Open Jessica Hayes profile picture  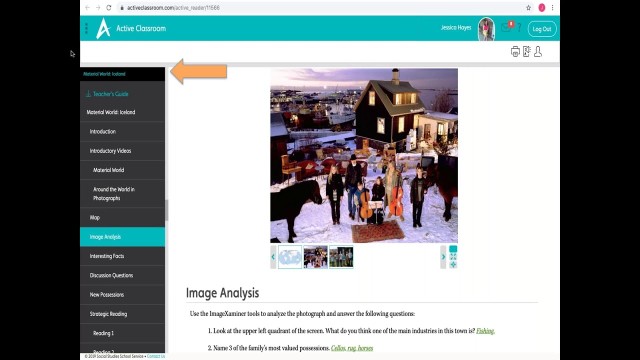pyautogui.click(x=486, y=29)
